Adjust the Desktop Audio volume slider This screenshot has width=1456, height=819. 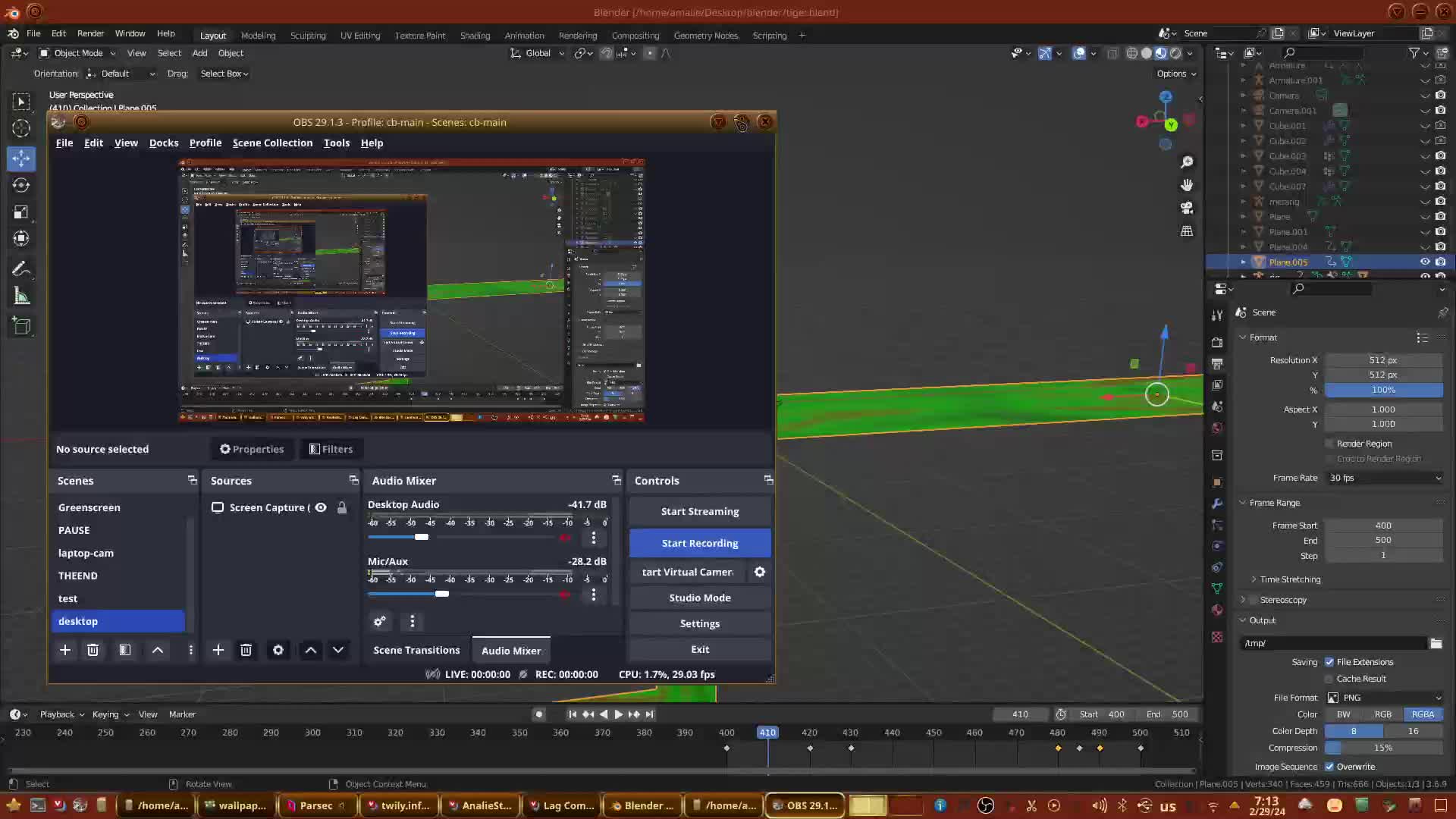tap(422, 537)
